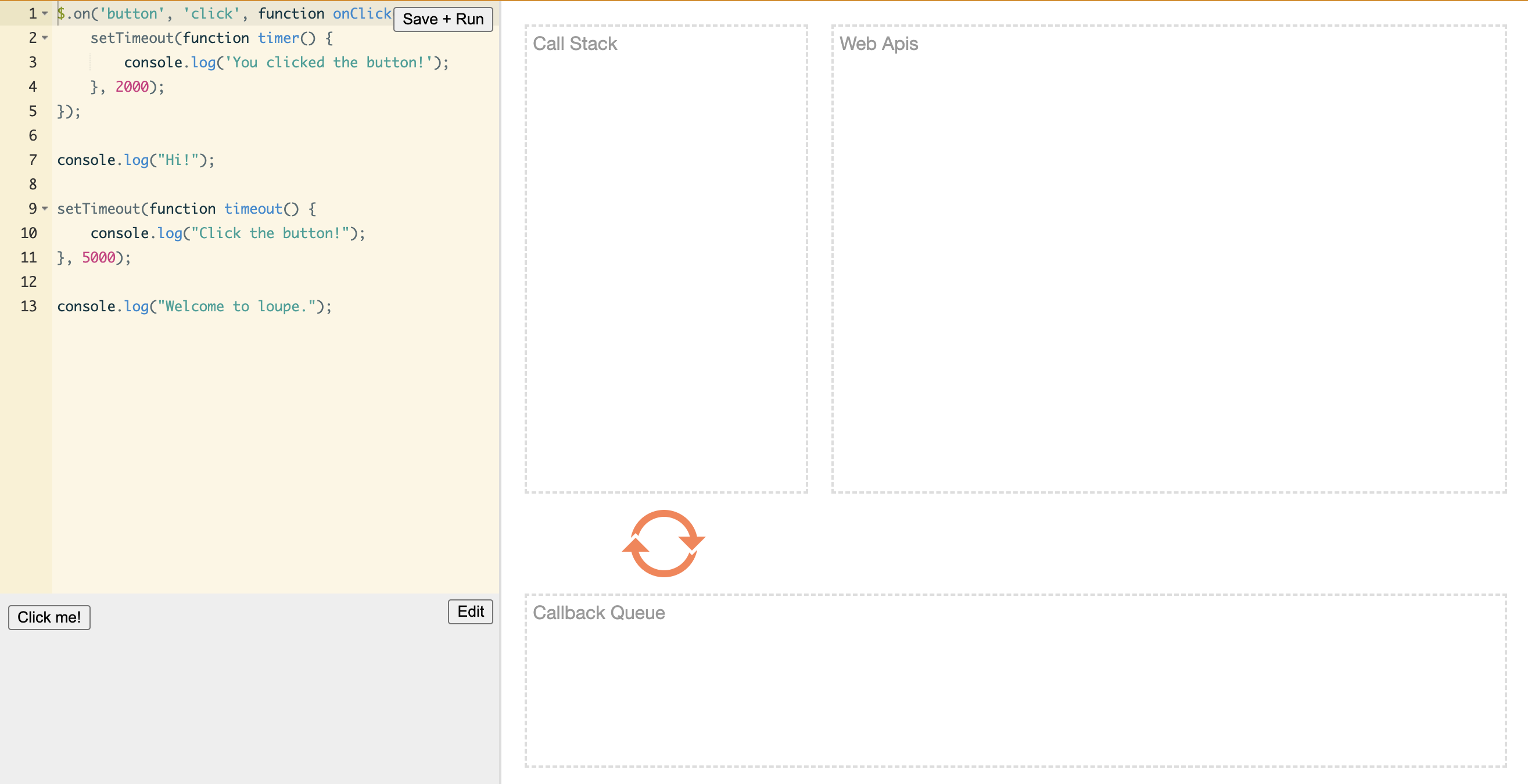1528x784 pixels.
Task: Click line number 7 in gutter
Action: click(x=33, y=160)
